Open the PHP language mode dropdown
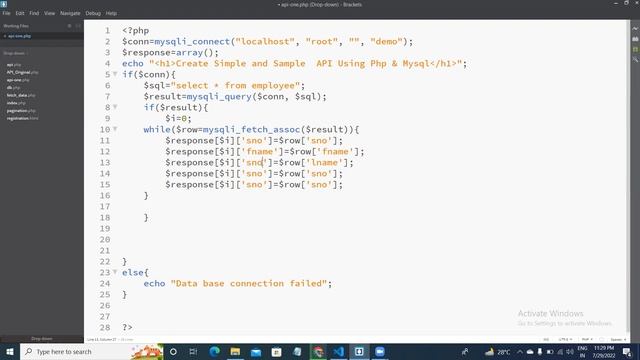The width and height of the screenshot is (640, 360). (587, 340)
